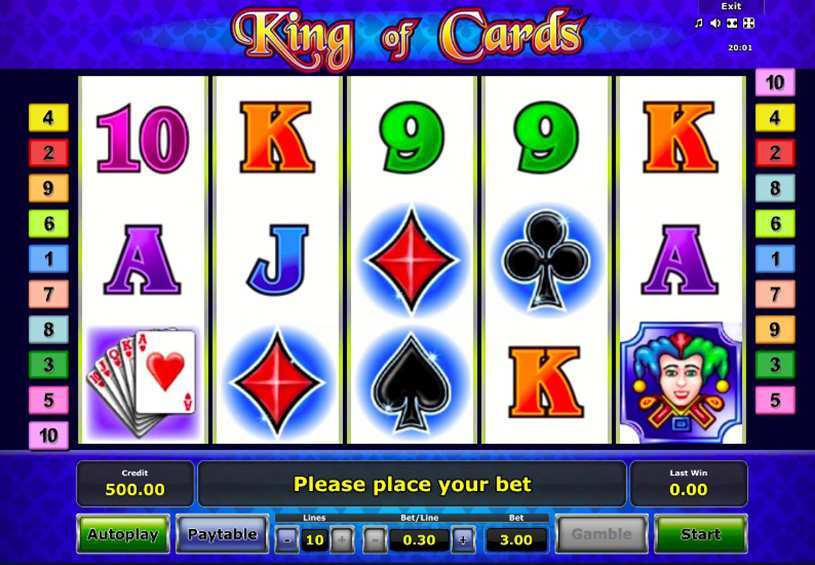
Task: Decrease Bet/Line with minus button
Action: point(375,540)
